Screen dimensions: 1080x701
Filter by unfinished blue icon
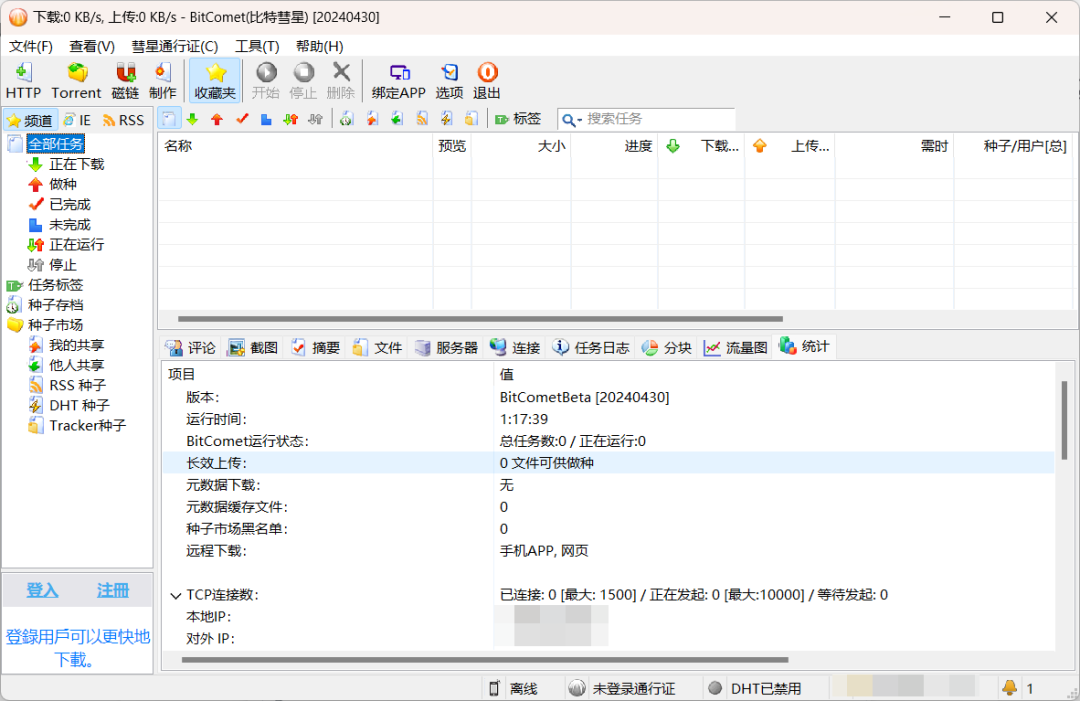point(267,119)
